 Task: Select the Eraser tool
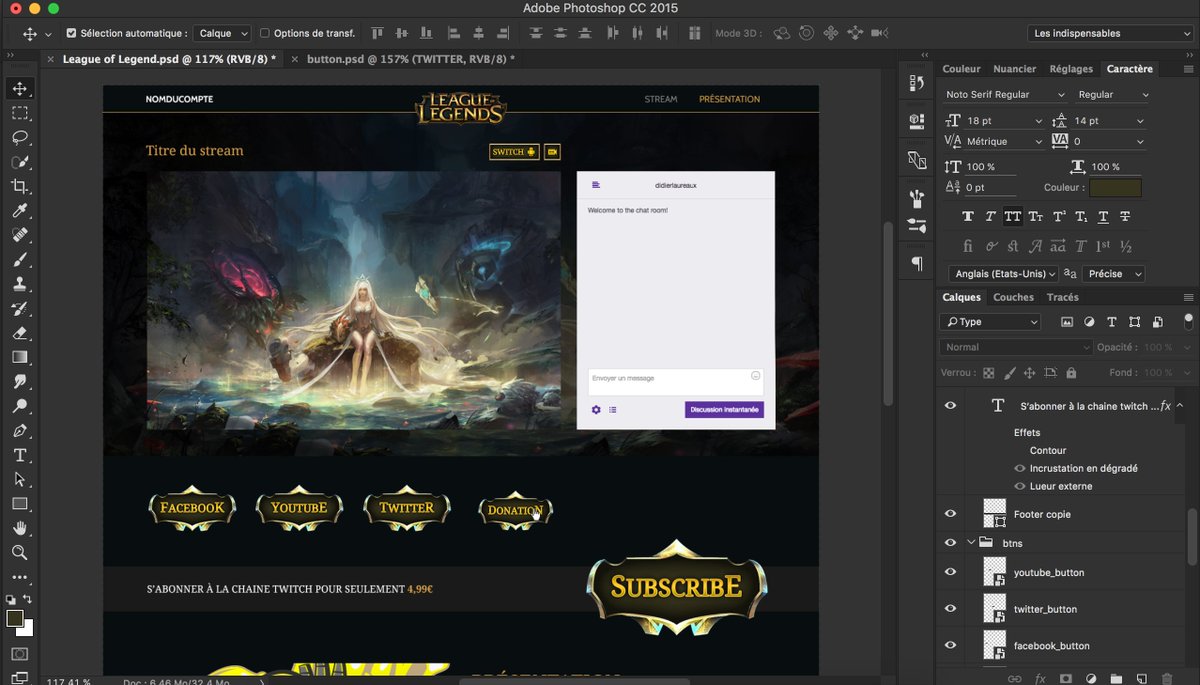(19, 332)
